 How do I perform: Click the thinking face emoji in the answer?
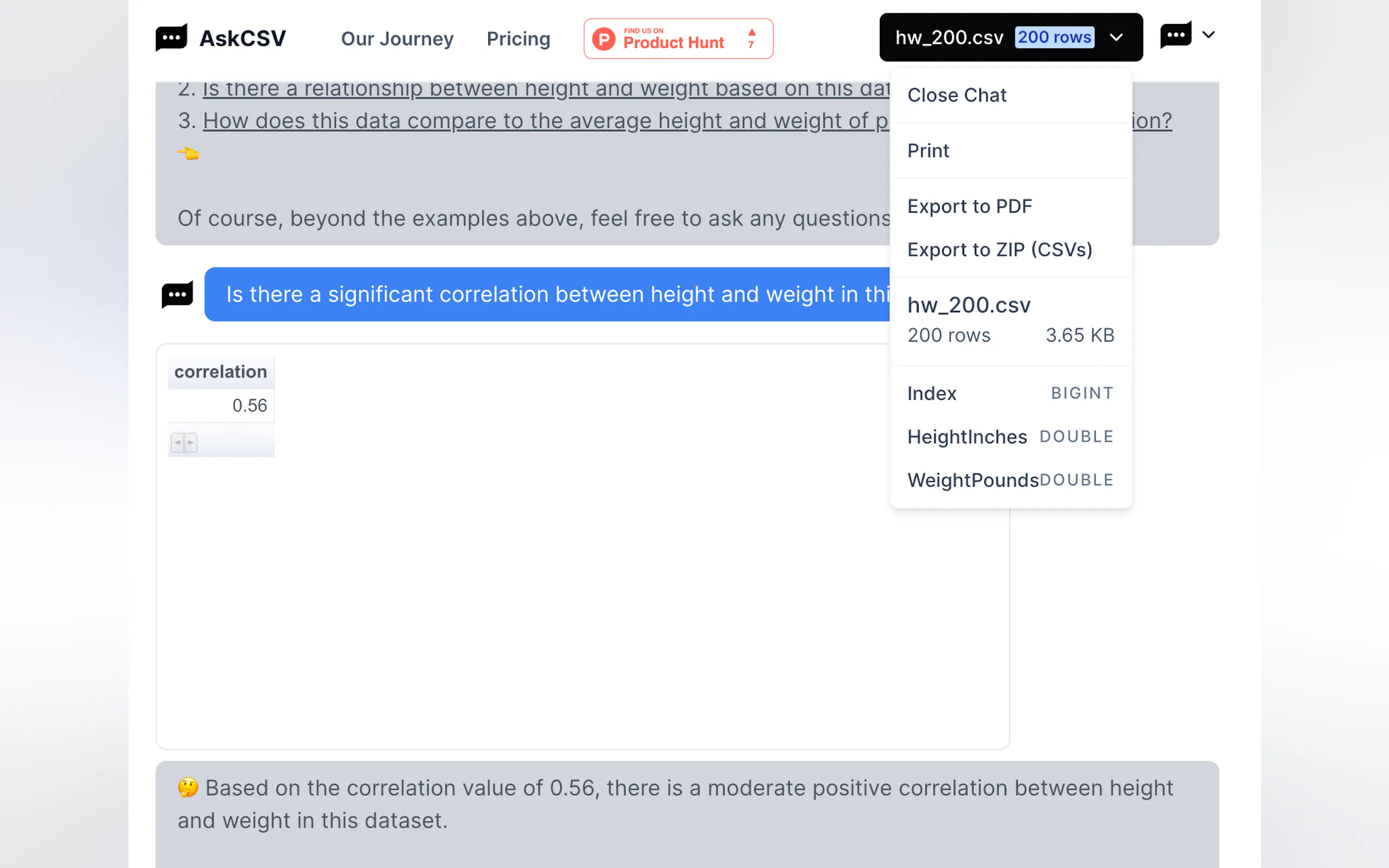[x=188, y=787]
